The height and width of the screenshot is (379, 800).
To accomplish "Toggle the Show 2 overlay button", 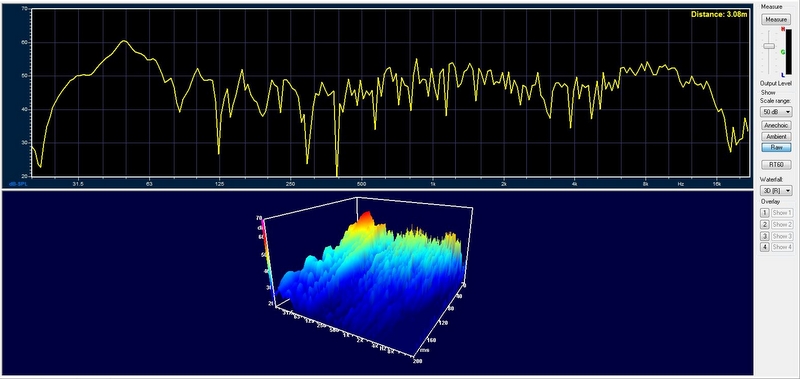I will [x=782, y=224].
